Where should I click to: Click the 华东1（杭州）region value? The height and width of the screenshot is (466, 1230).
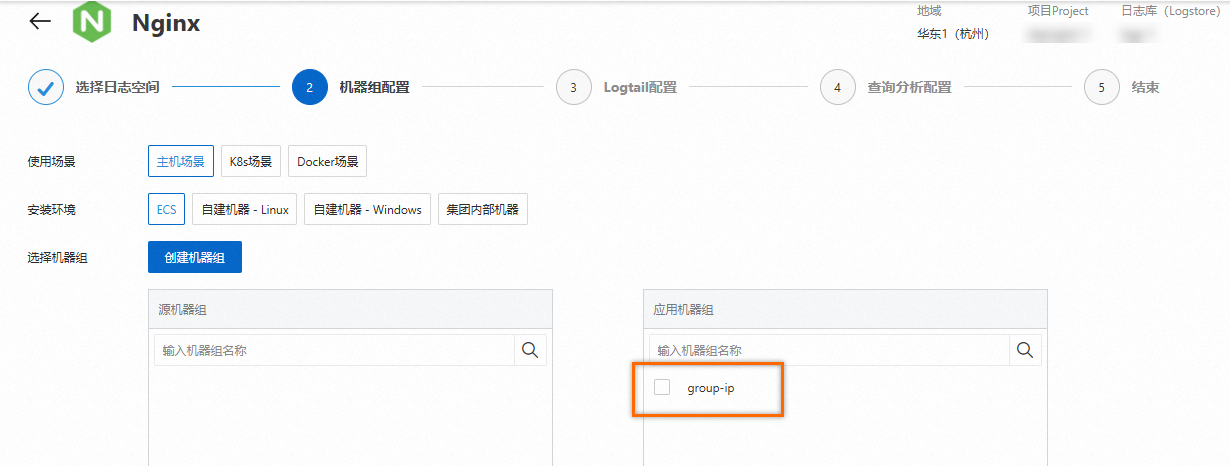tap(953, 34)
